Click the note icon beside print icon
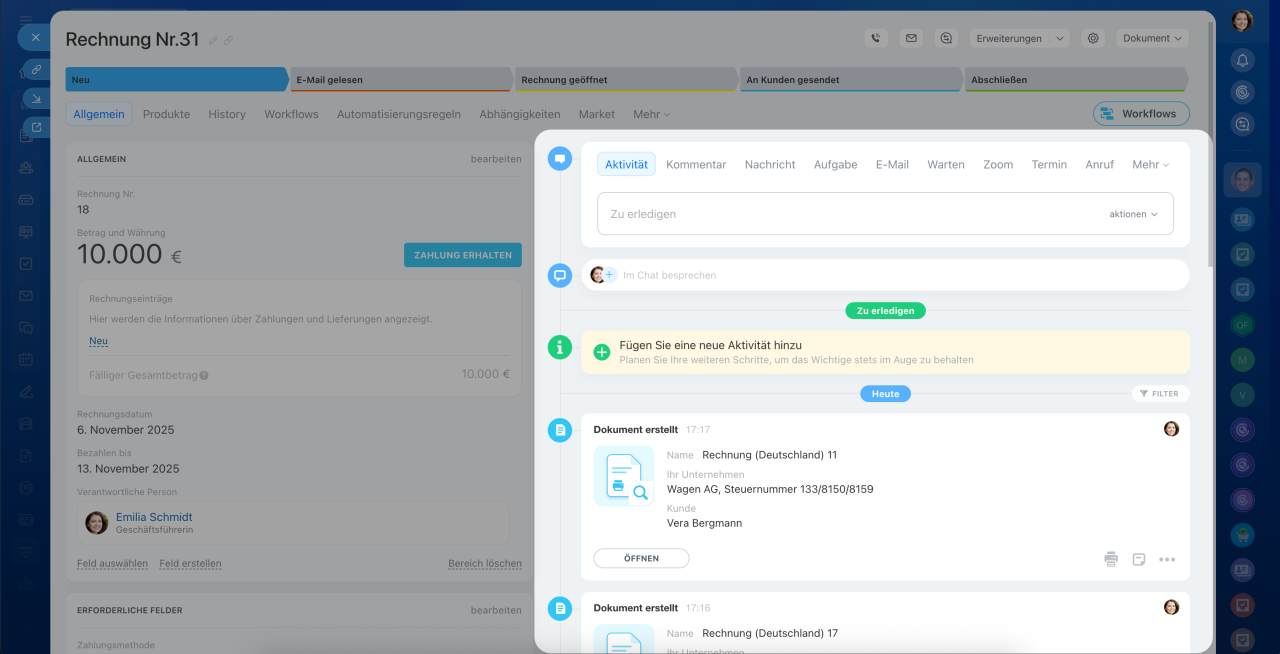The width and height of the screenshot is (1280, 654). pyautogui.click(x=1139, y=559)
